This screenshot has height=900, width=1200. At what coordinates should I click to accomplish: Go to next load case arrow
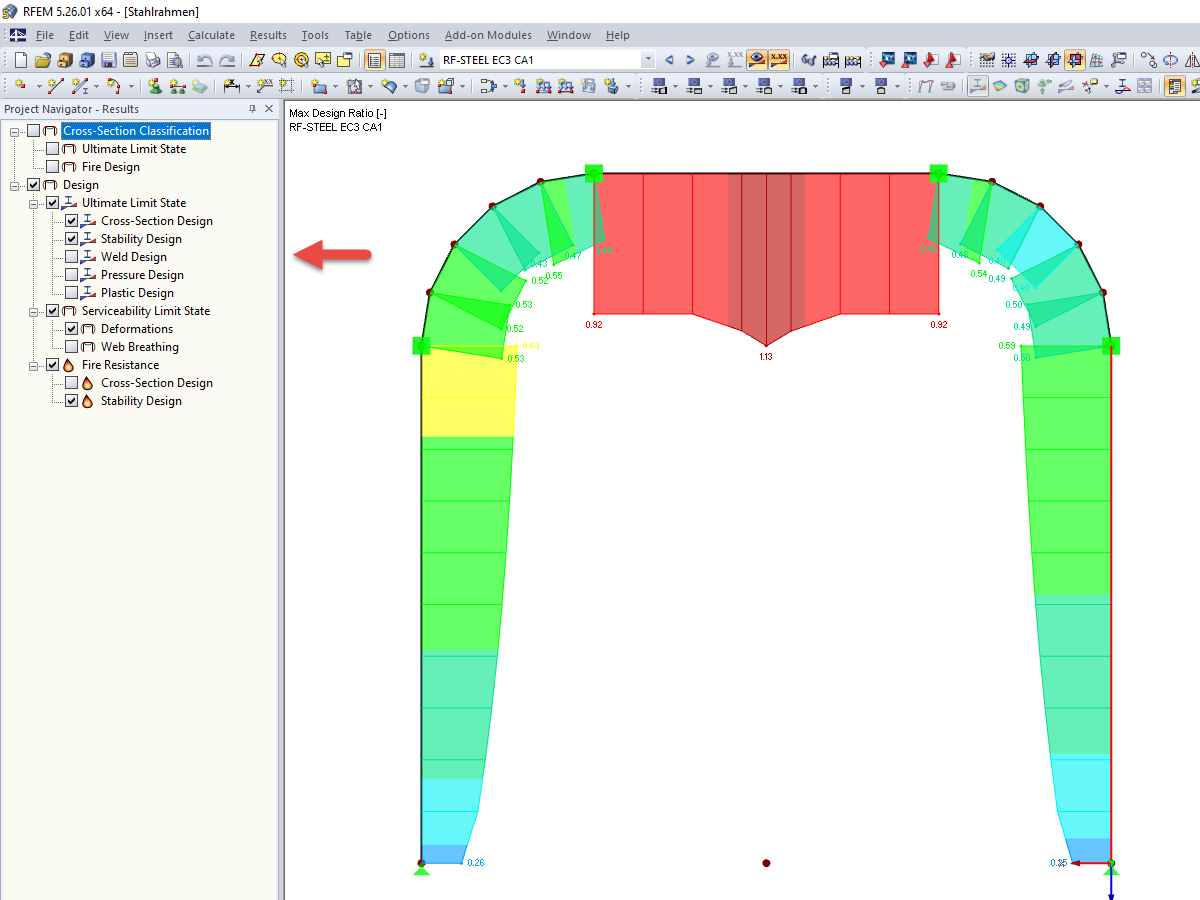pyautogui.click(x=690, y=60)
